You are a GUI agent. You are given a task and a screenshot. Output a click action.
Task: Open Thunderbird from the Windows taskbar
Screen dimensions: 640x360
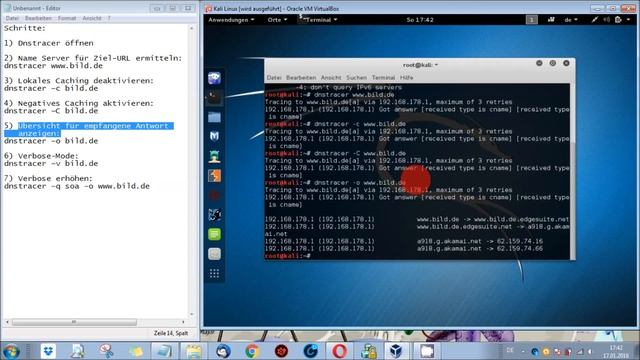tap(223, 351)
